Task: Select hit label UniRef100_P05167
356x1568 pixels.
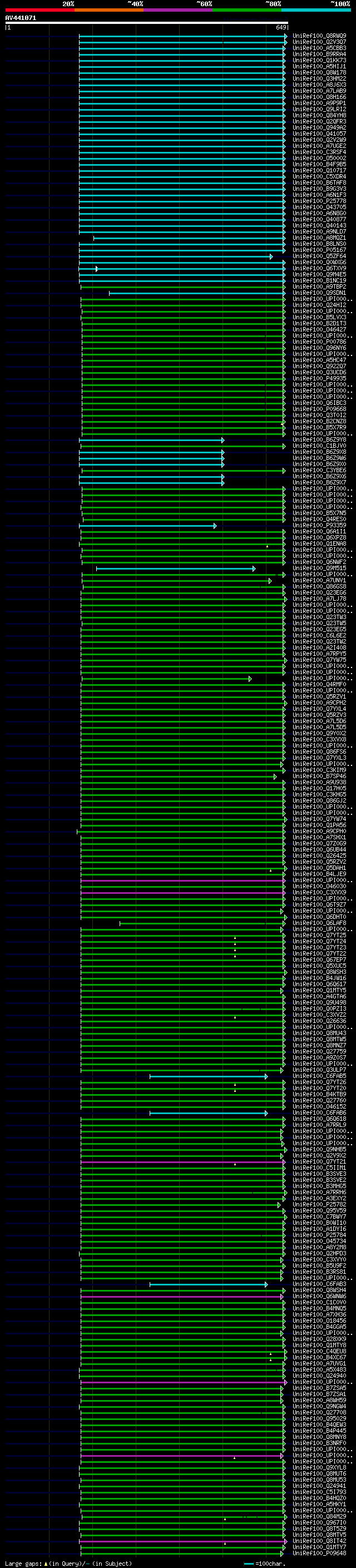Action: 319,250
